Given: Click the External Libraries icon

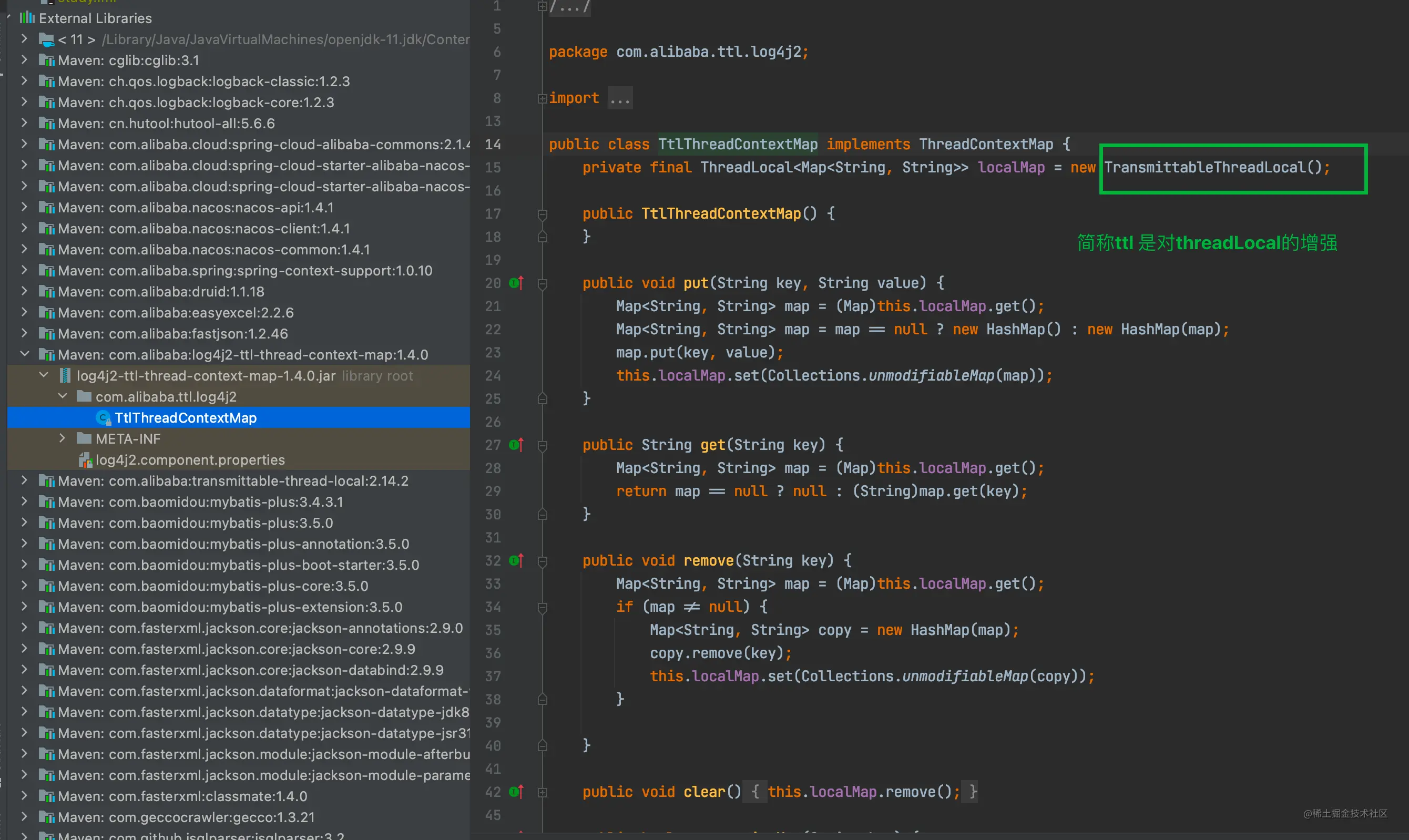Looking at the screenshot, I should [x=27, y=18].
